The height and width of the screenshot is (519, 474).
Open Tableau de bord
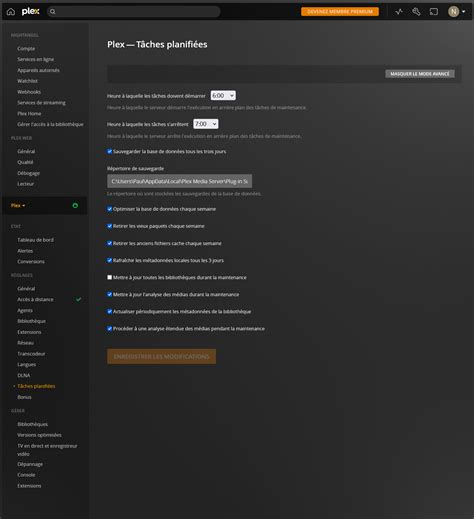point(35,240)
